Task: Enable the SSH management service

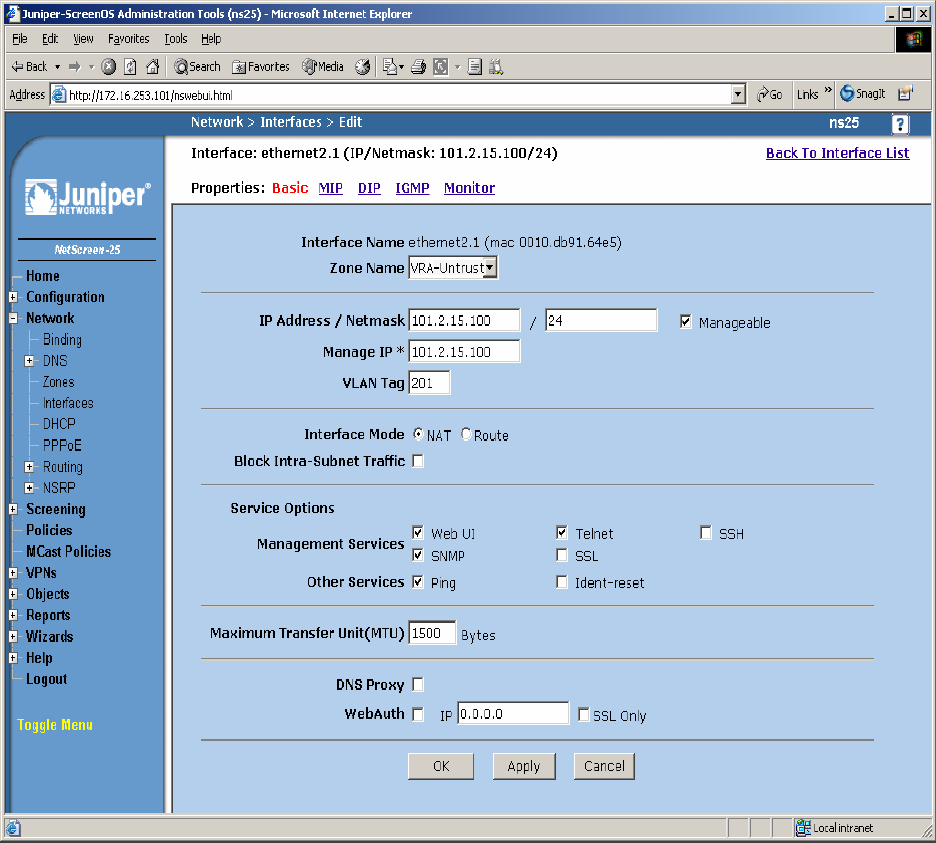Action: [706, 533]
